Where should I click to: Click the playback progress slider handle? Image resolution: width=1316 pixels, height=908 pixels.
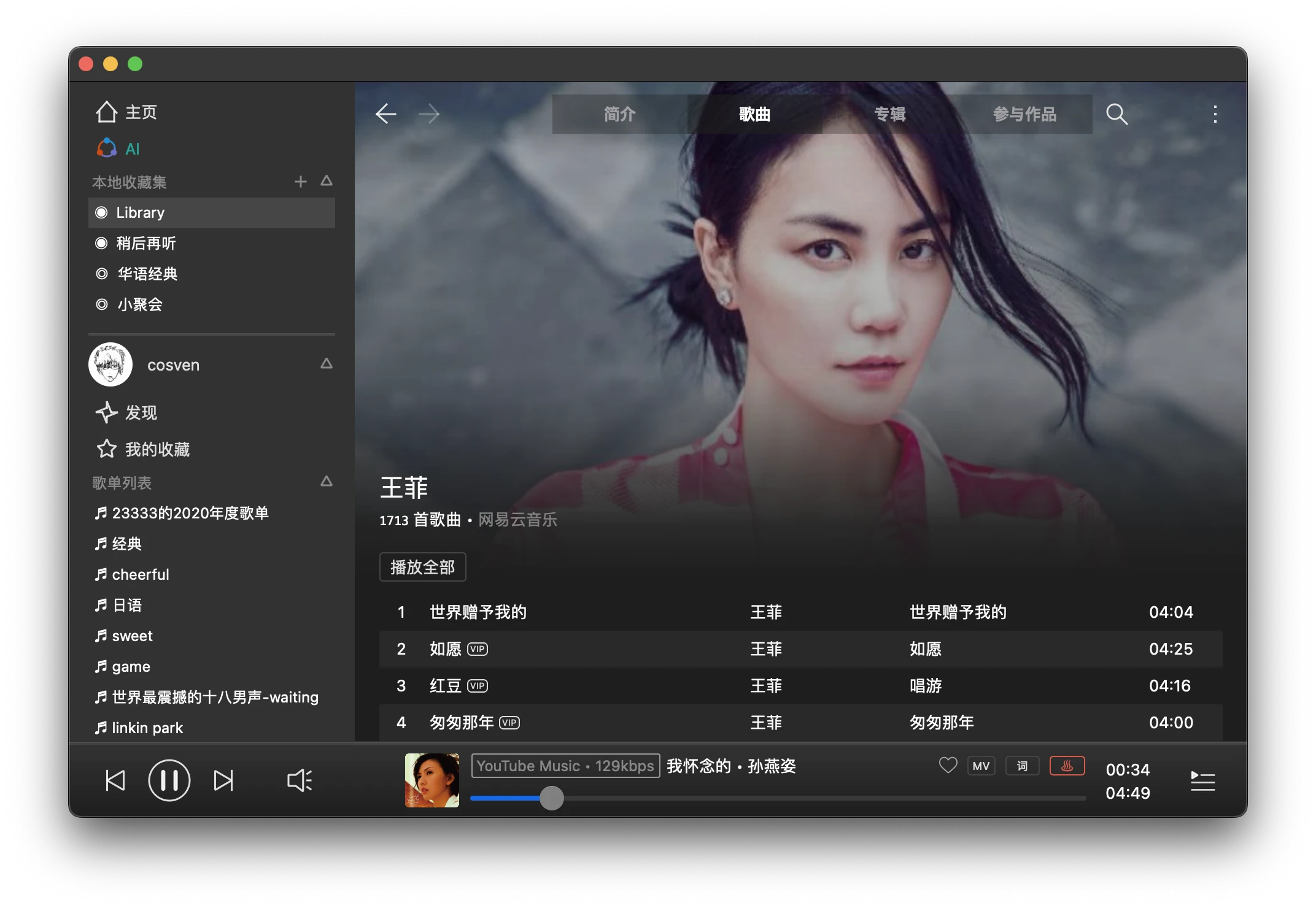click(551, 798)
